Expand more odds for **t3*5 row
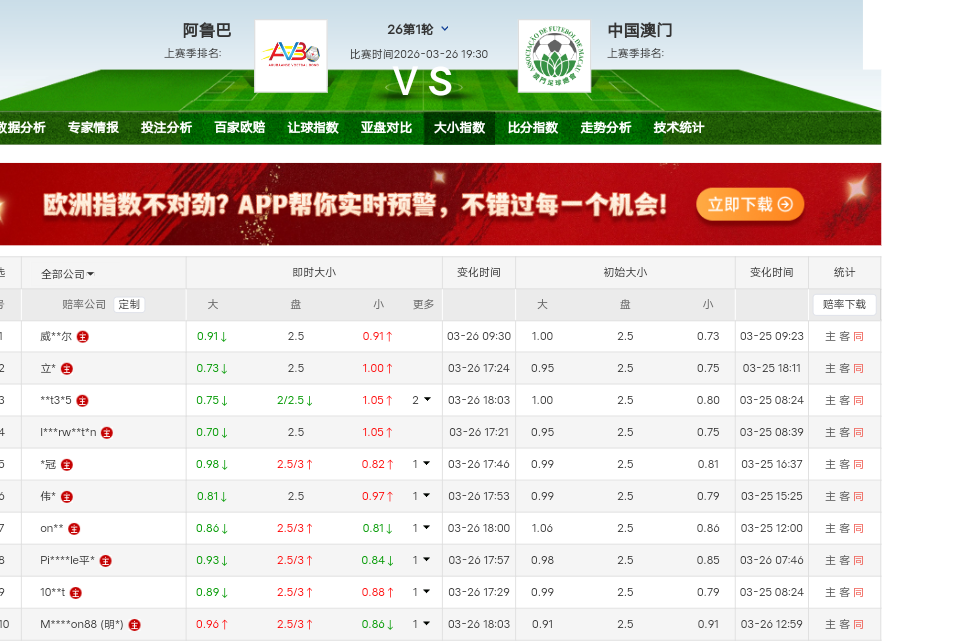This screenshot has height=641, width=957. click(422, 400)
